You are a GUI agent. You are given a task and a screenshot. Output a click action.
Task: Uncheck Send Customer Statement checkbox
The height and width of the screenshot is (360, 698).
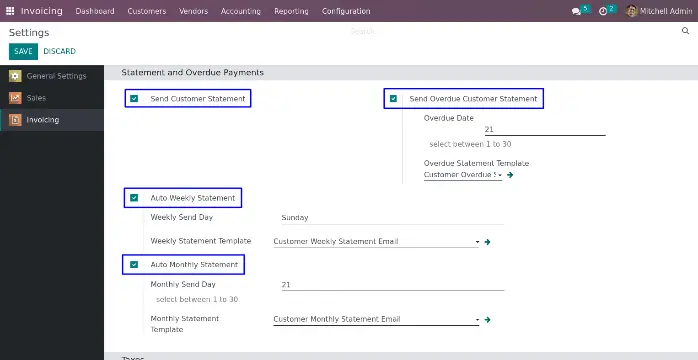pyautogui.click(x=134, y=98)
